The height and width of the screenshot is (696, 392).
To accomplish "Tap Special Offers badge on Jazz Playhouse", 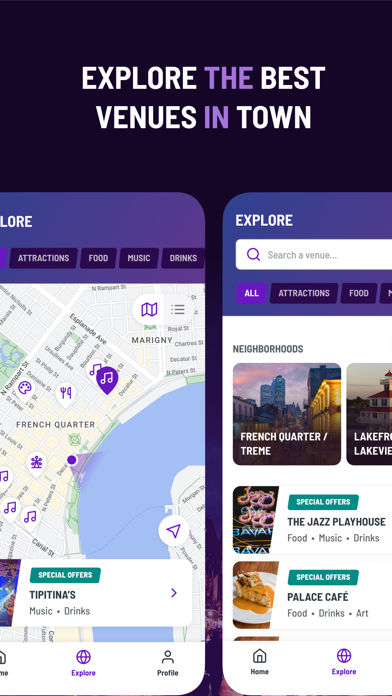I will [323, 502].
